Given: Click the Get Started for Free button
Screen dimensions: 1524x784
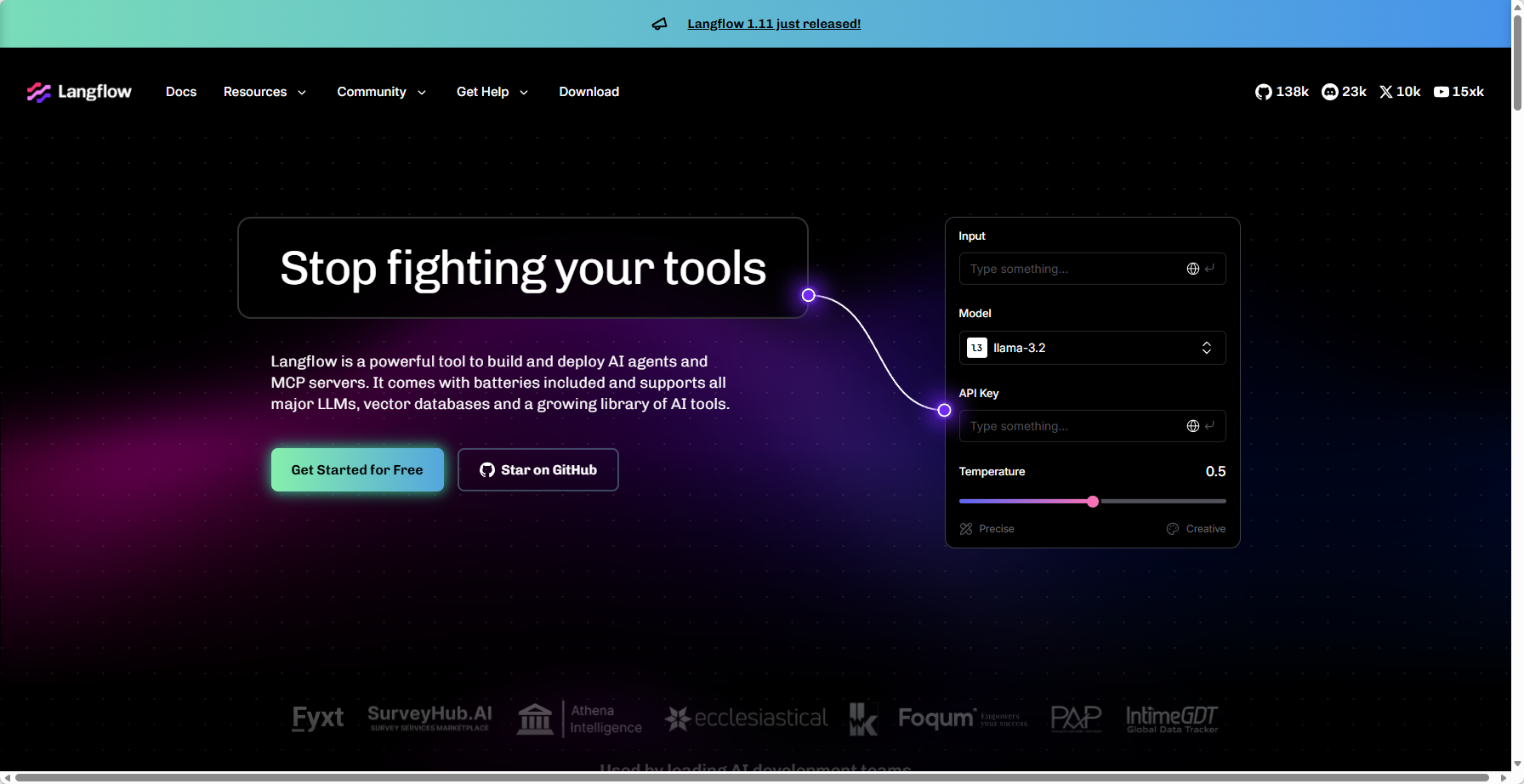Looking at the screenshot, I should (357, 469).
